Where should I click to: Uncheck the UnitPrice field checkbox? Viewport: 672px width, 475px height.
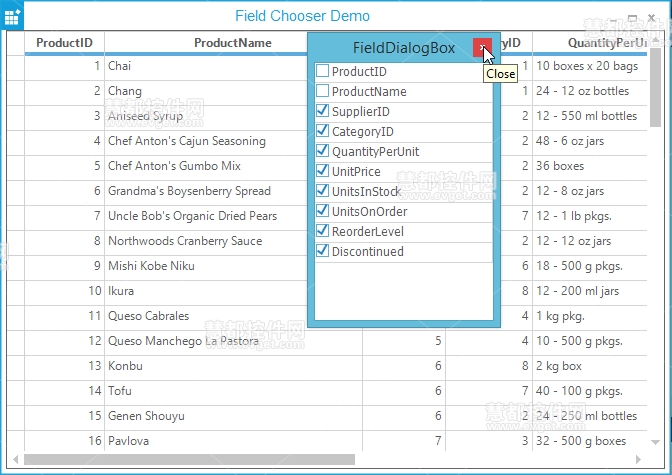point(322,171)
